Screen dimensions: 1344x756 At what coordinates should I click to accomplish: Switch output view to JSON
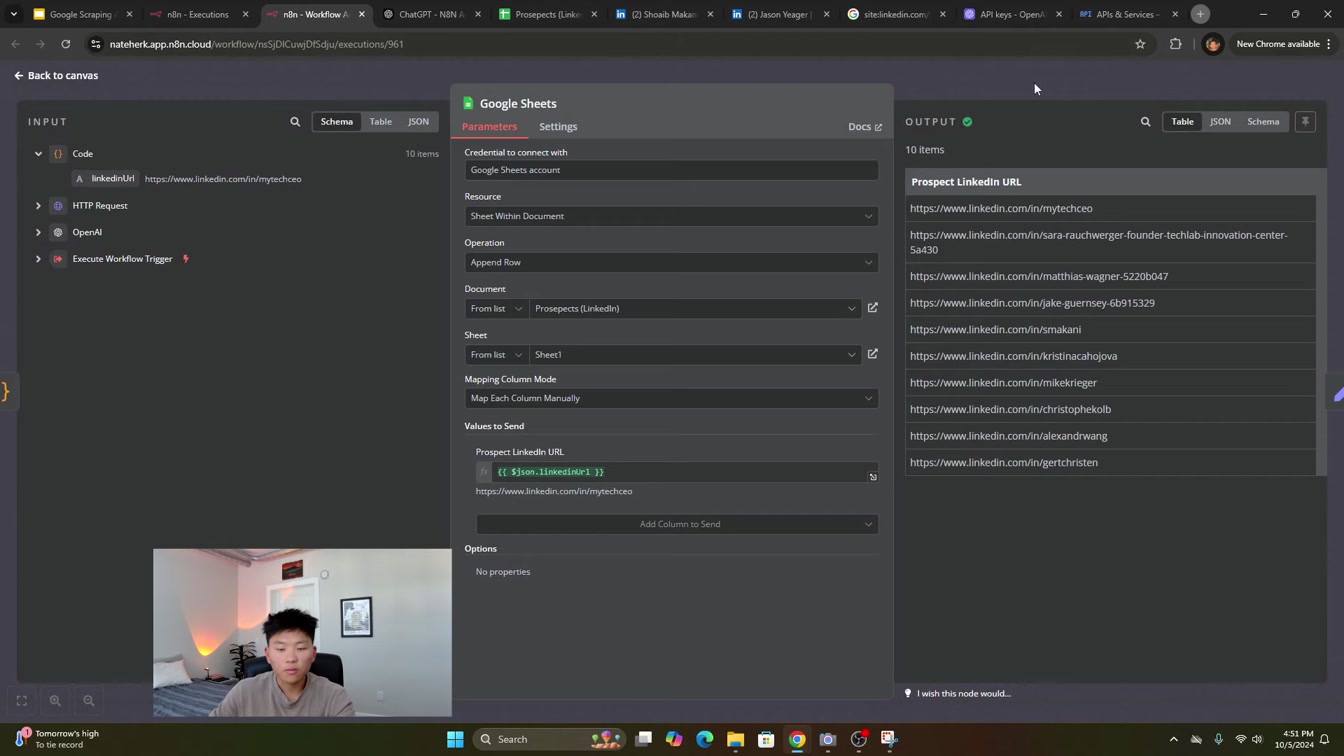[1220, 122]
